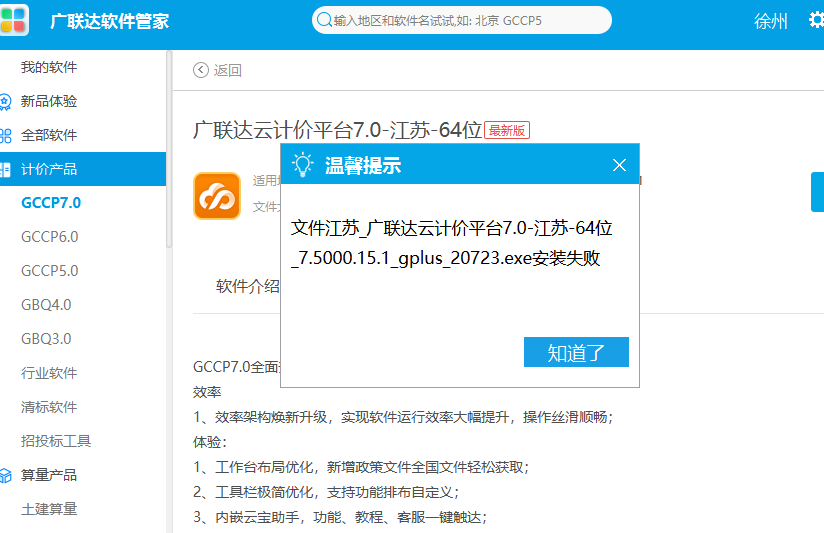Click the orange cloud pricing product icon
824x533 pixels.
coord(217,196)
